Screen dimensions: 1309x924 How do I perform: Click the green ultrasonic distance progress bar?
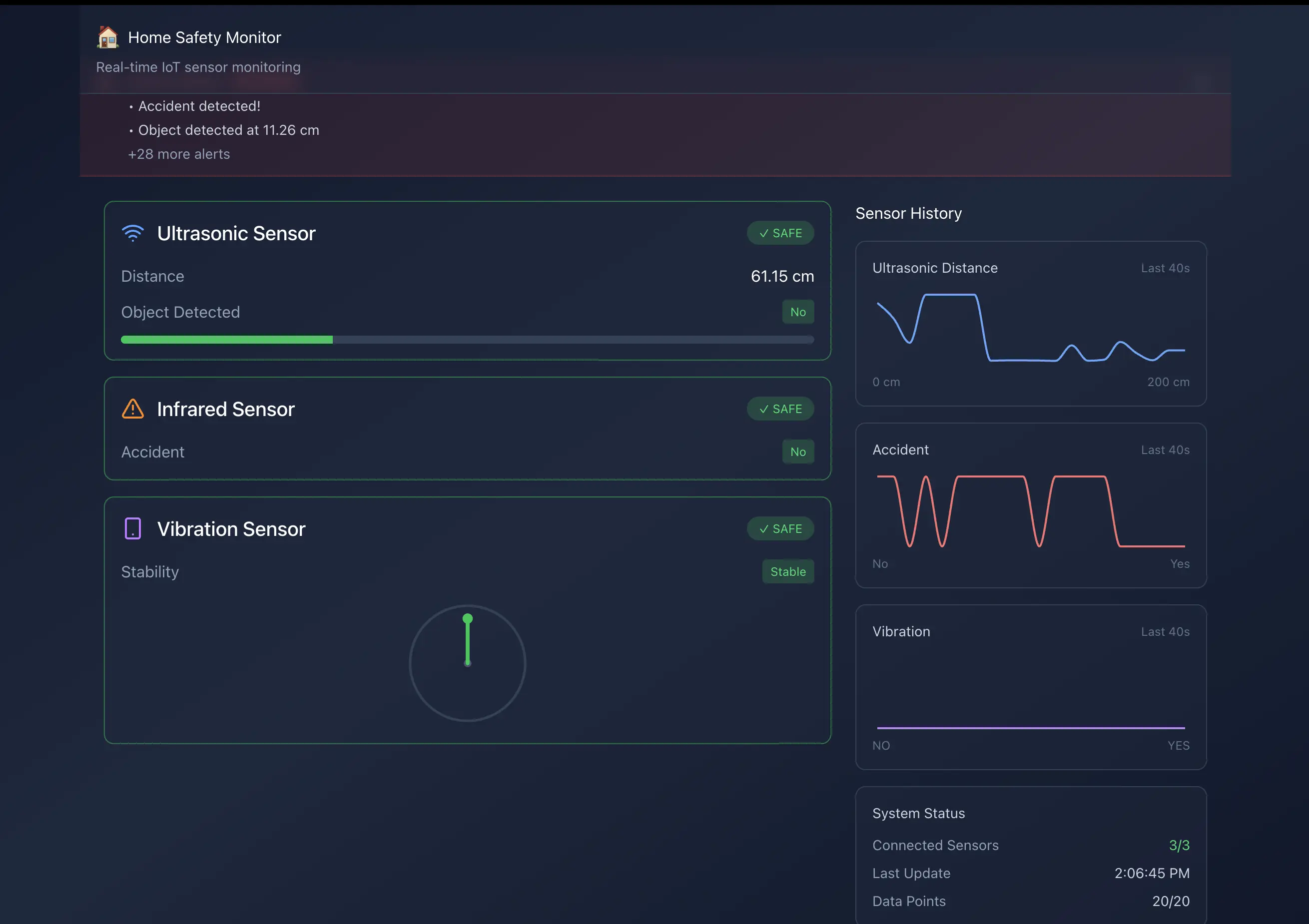click(227, 340)
